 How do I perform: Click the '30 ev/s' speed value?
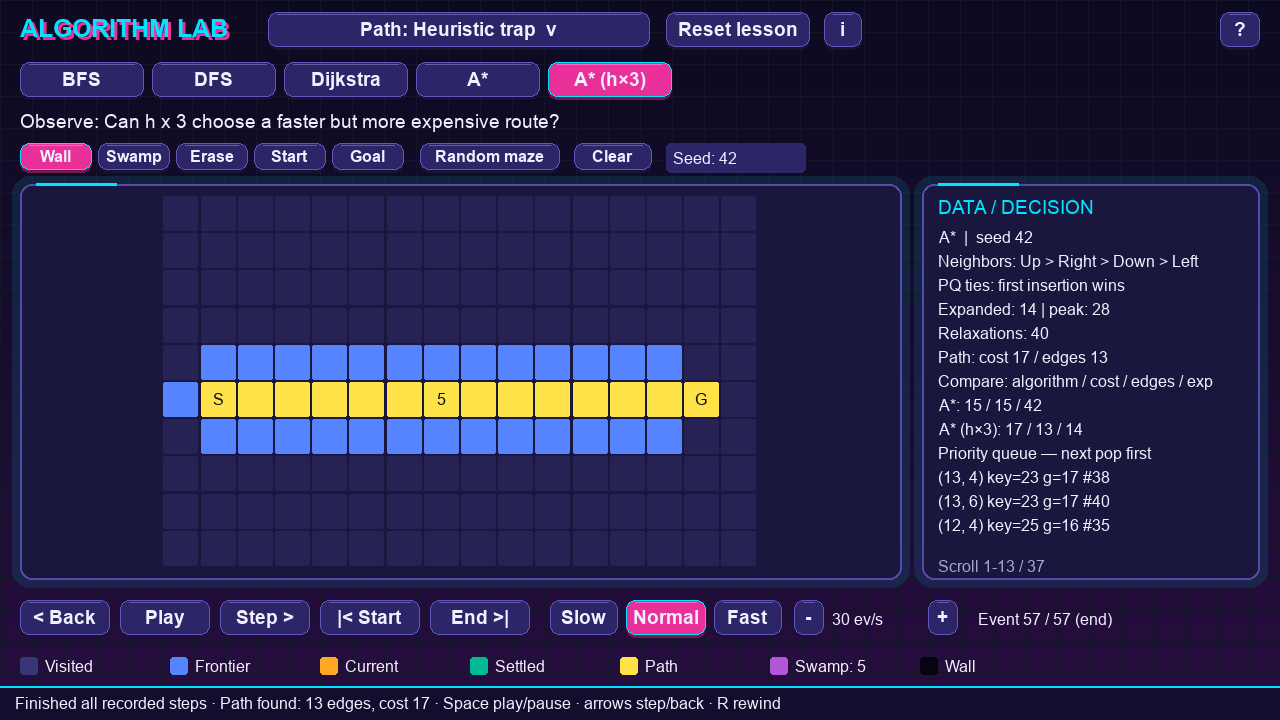(x=857, y=620)
